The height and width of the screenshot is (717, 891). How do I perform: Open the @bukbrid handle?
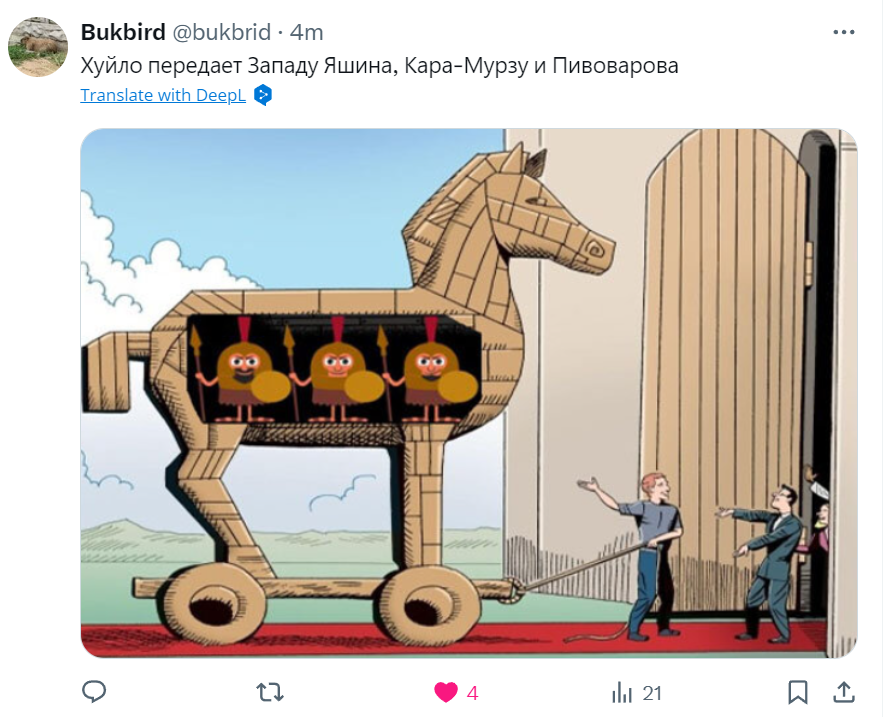pos(221,32)
